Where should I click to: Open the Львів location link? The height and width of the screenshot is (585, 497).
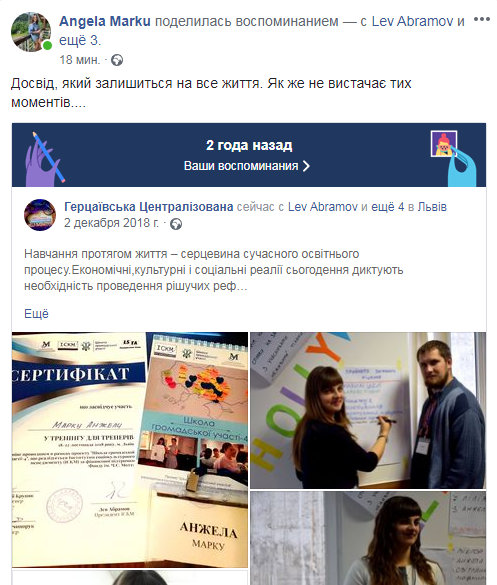click(x=432, y=206)
